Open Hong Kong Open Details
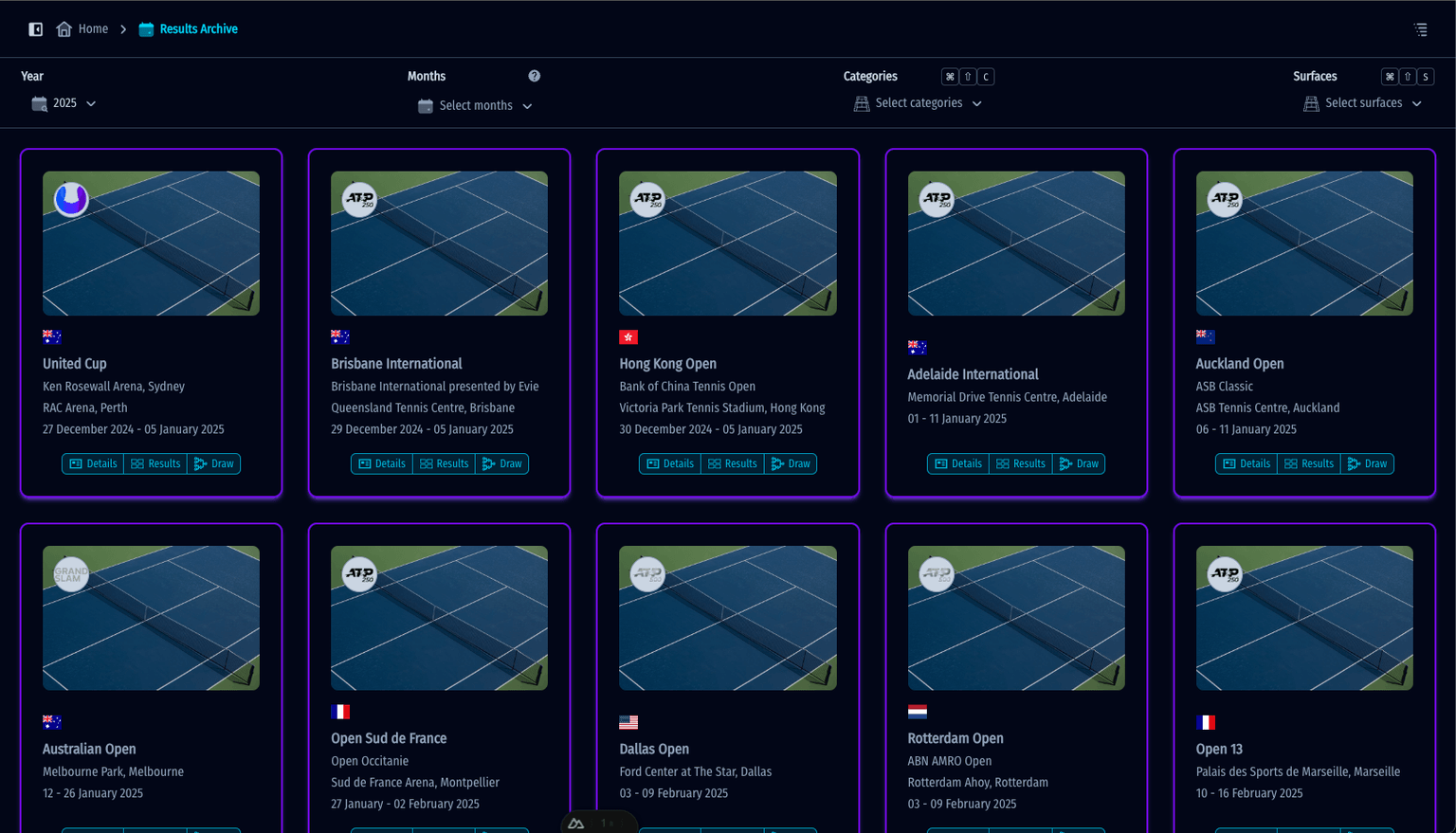This screenshot has width=1456, height=833. pos(670,463)
